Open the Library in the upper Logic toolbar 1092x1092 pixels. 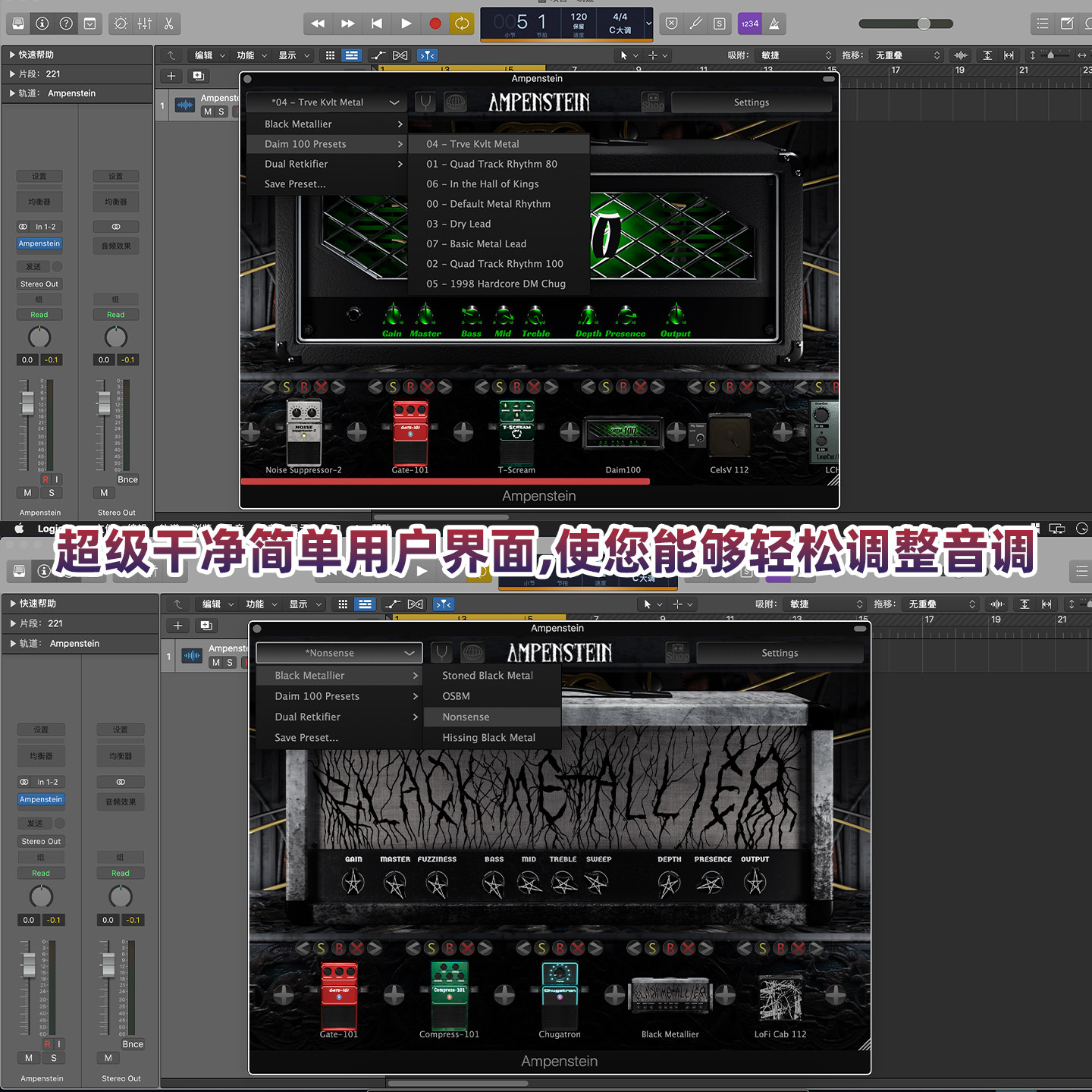click(x=18, y=24)
